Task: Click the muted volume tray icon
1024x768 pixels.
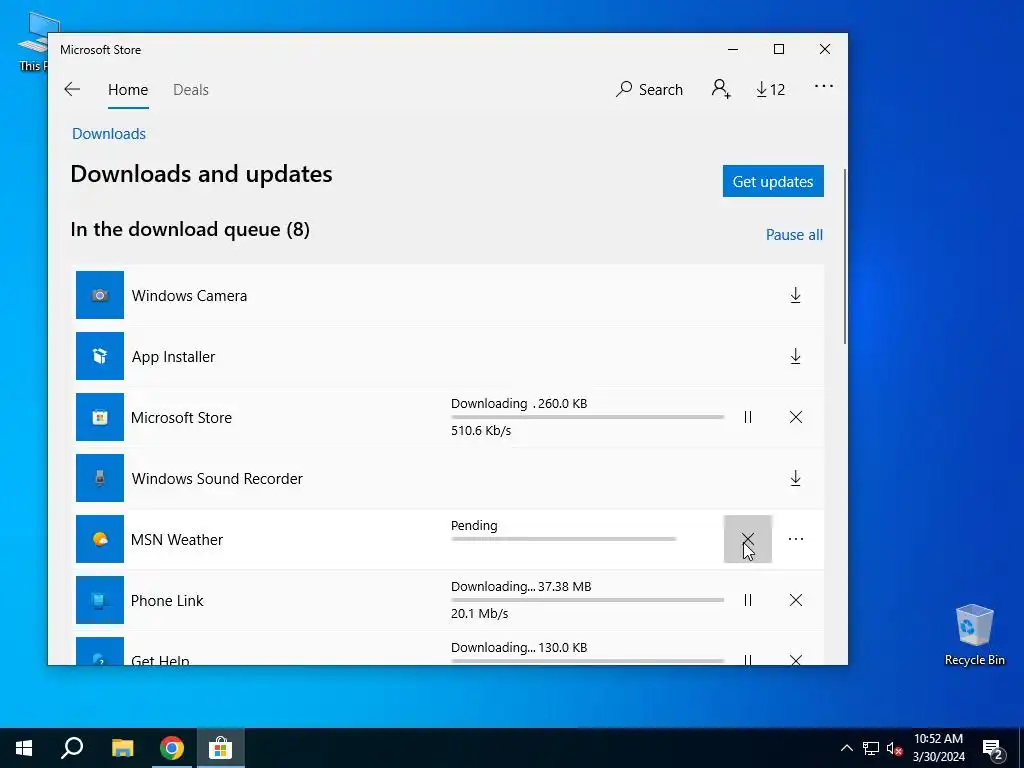Action: tap(894, 748)
